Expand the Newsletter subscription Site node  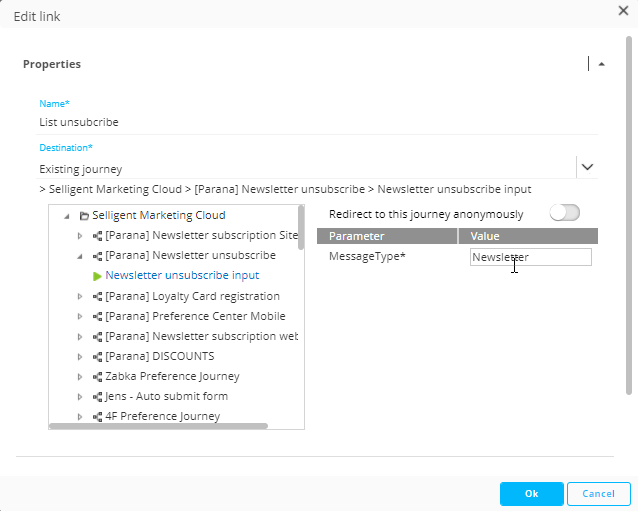click(x=80, y=236)
